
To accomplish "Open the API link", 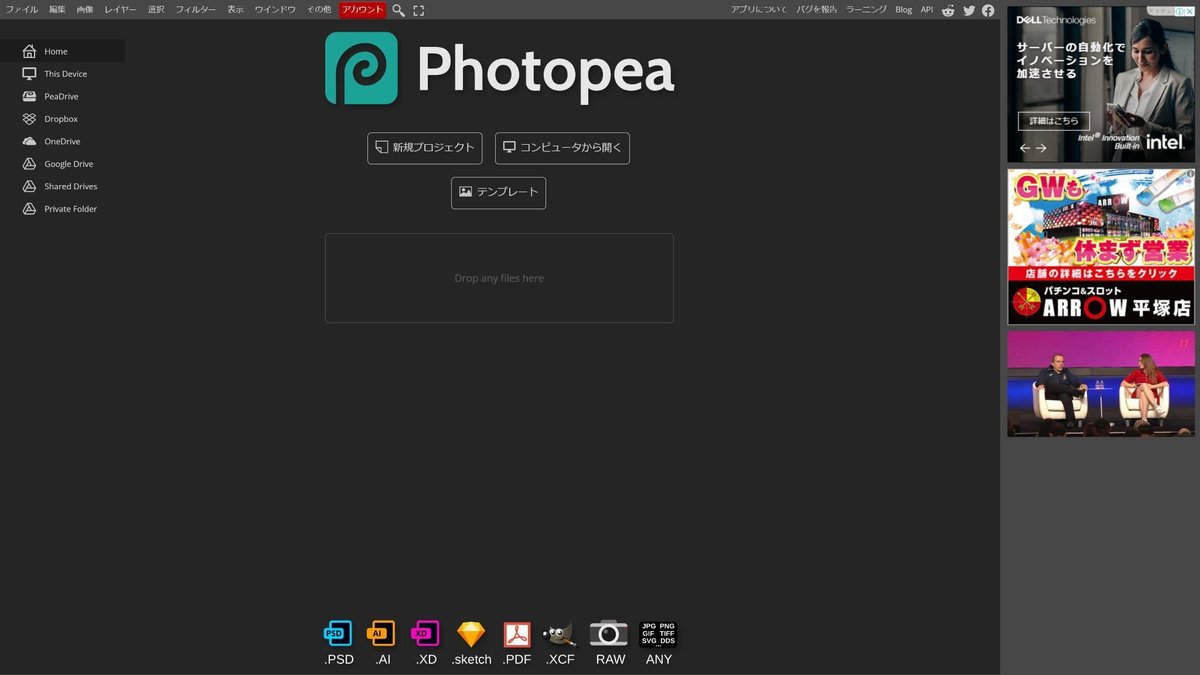I will click(x=927, y=9).
